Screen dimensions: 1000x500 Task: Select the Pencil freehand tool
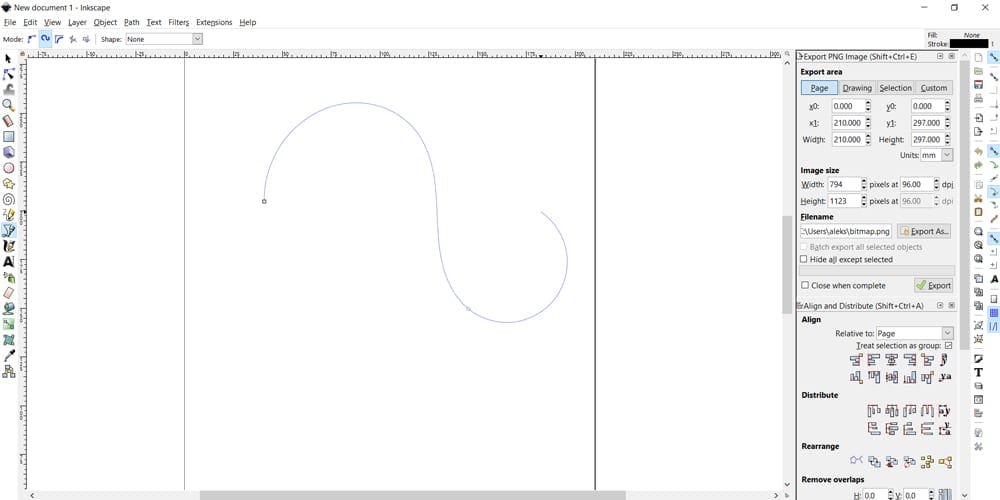[8, 215]
